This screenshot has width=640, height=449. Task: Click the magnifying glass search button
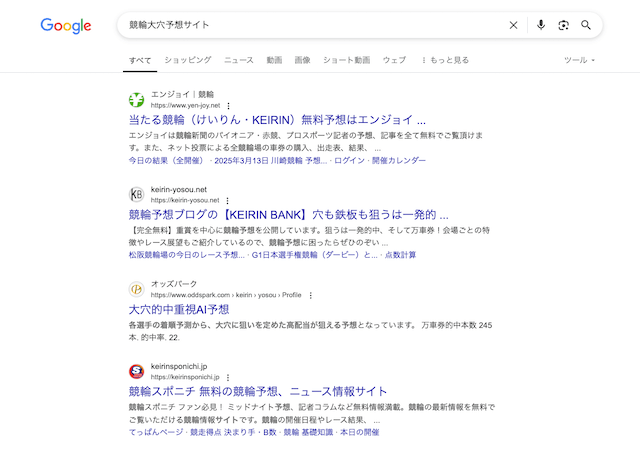pyautogui.click(x=587, y=25)
